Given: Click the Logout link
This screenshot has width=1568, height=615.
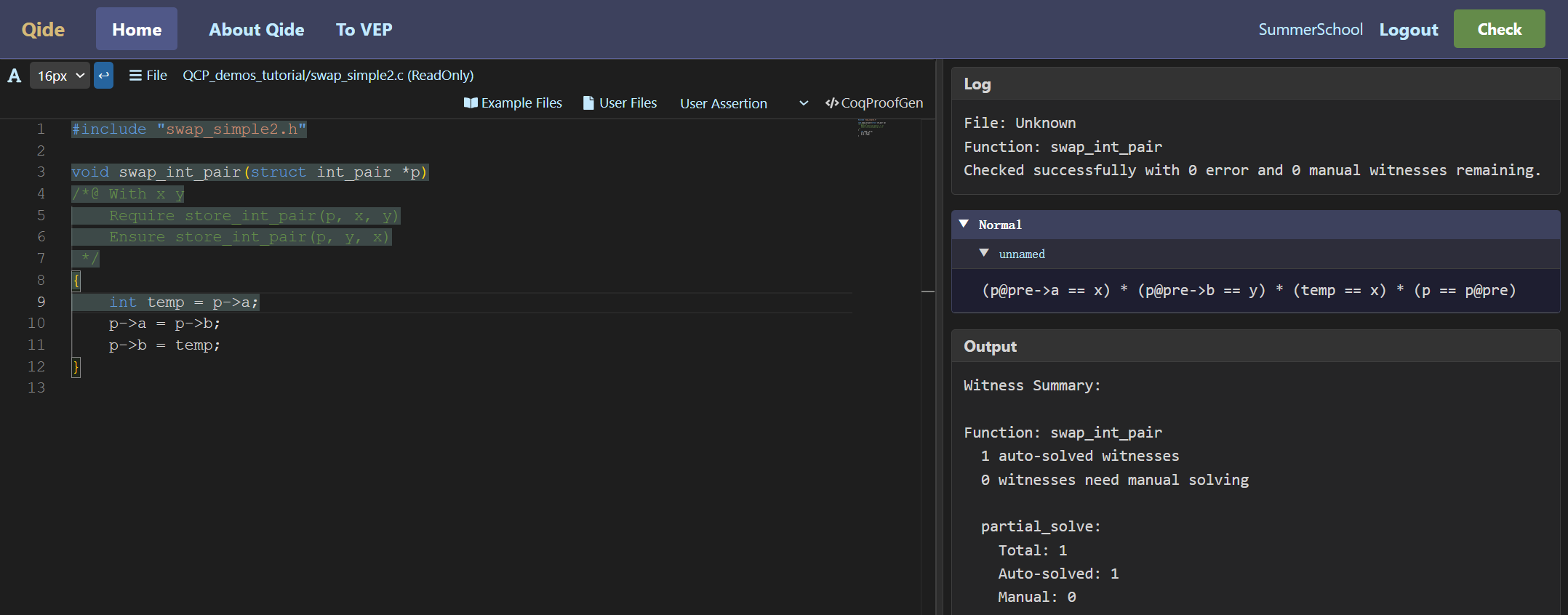Looking at the screenshot, I should 1409,30.
